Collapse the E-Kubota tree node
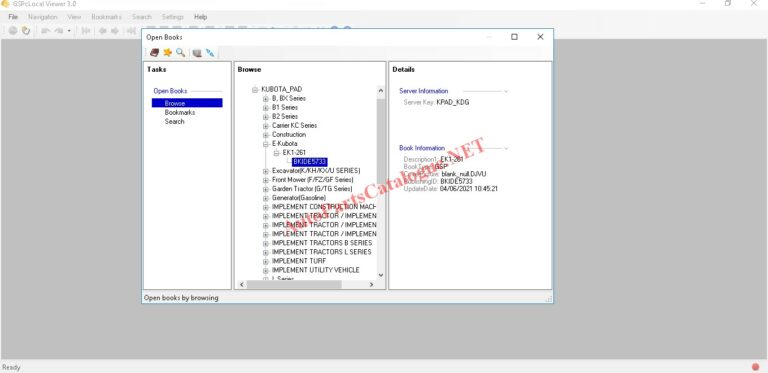The image size is (768, 373). coord(265,144)
